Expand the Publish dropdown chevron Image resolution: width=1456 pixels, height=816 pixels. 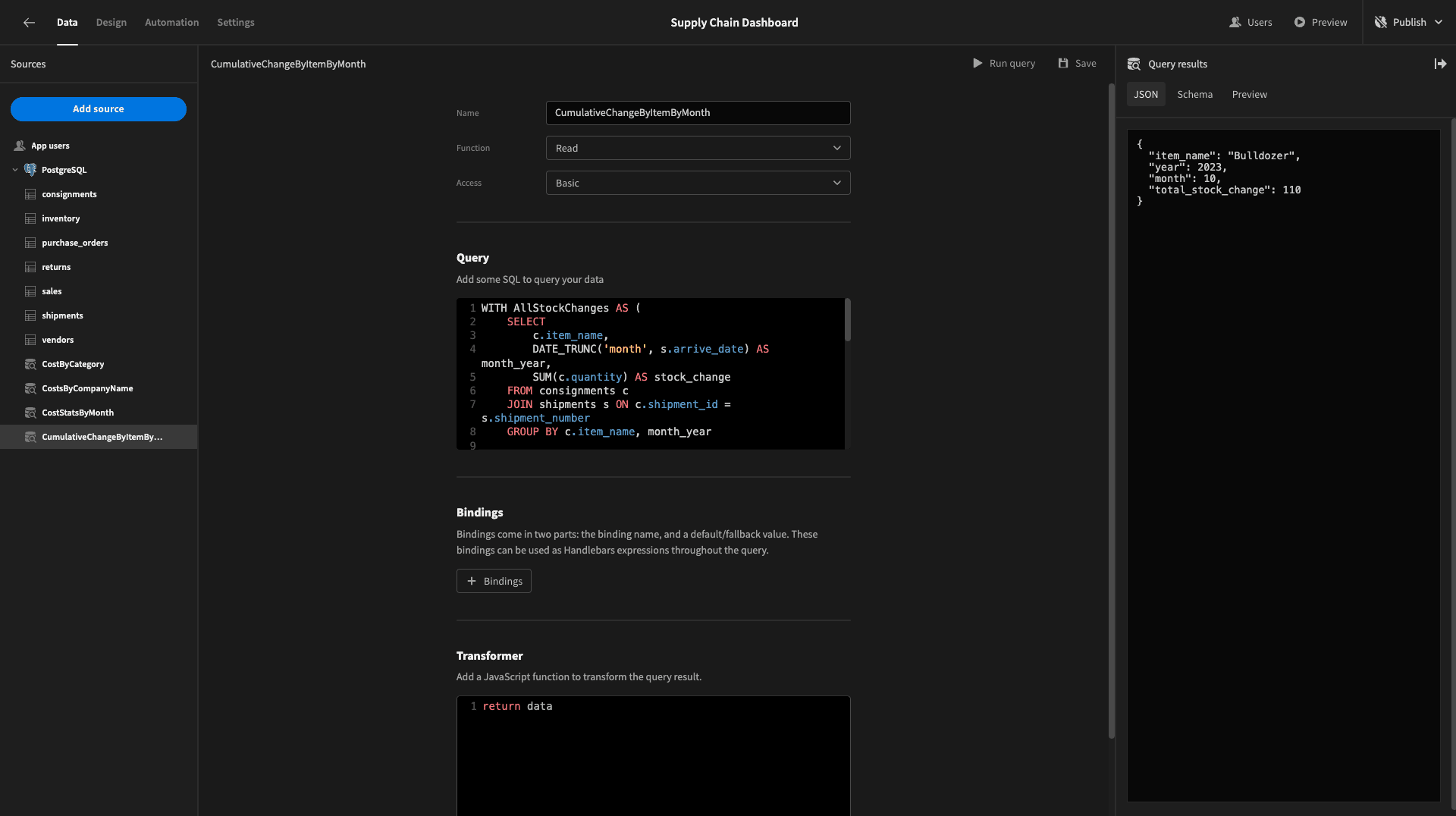[x=1438, y=23]
